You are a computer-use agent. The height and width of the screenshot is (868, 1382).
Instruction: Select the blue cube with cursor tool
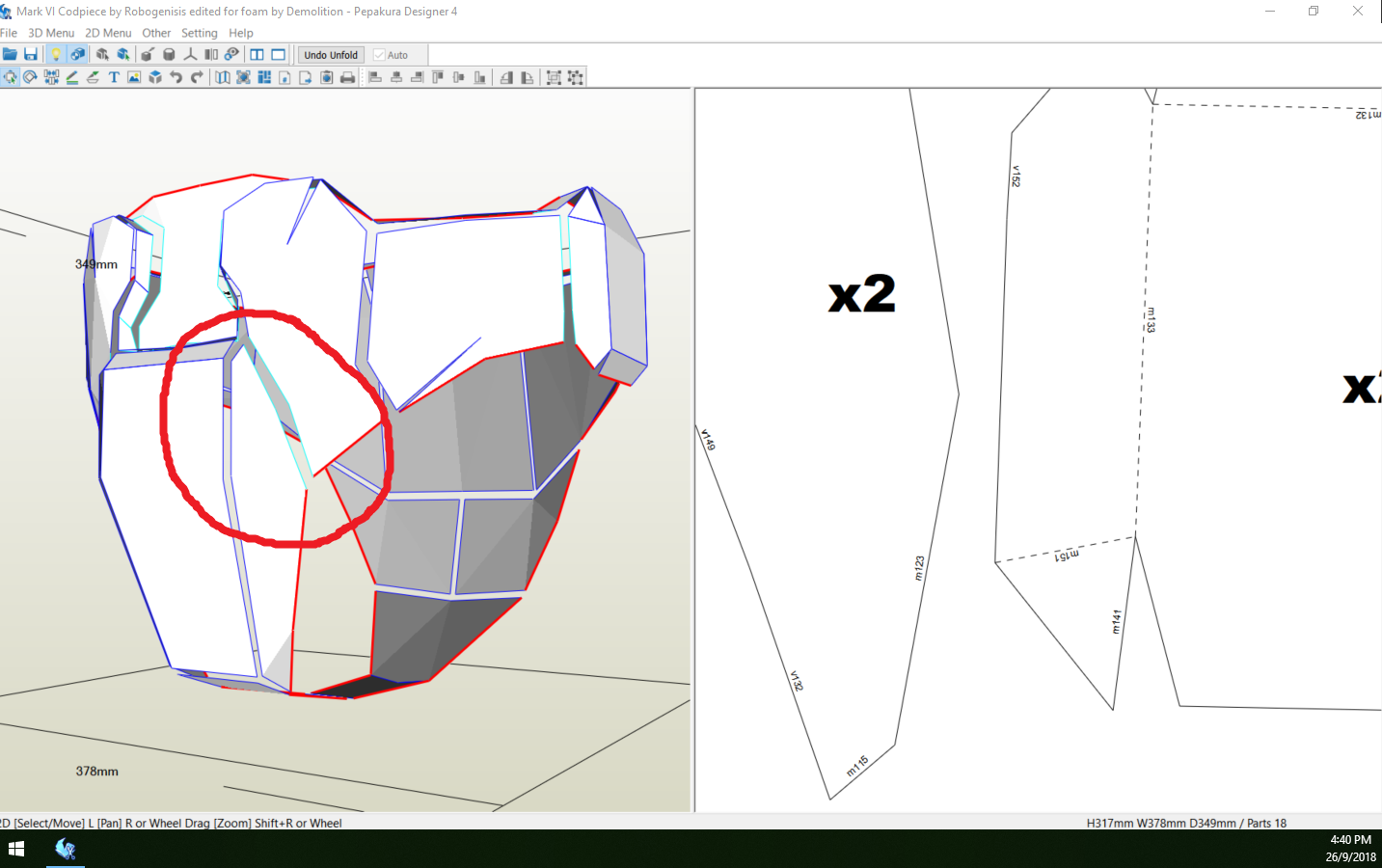pyautogui.click(x=123, y=54)
